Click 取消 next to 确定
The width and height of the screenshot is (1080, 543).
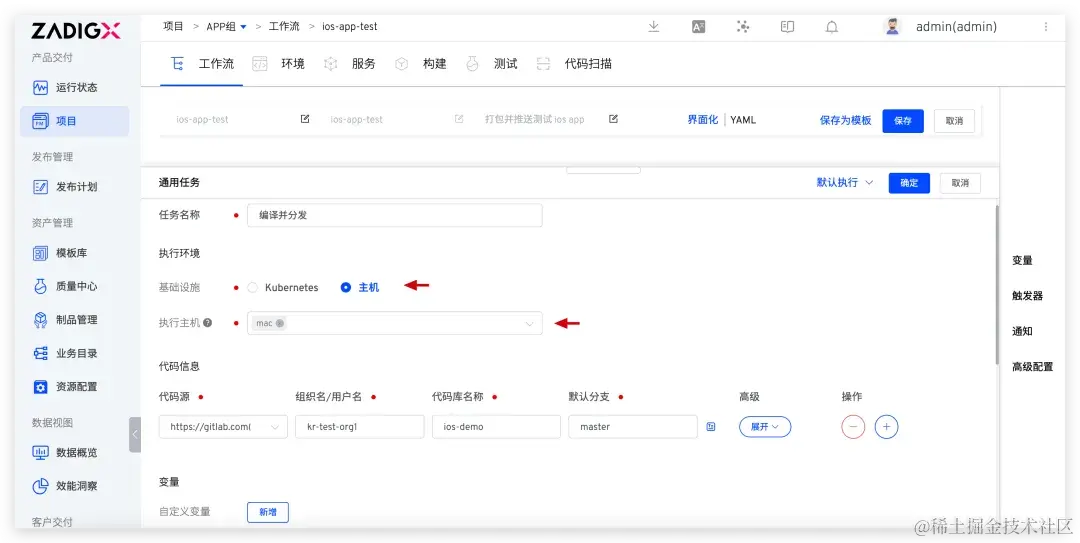[x=960, y=183]
